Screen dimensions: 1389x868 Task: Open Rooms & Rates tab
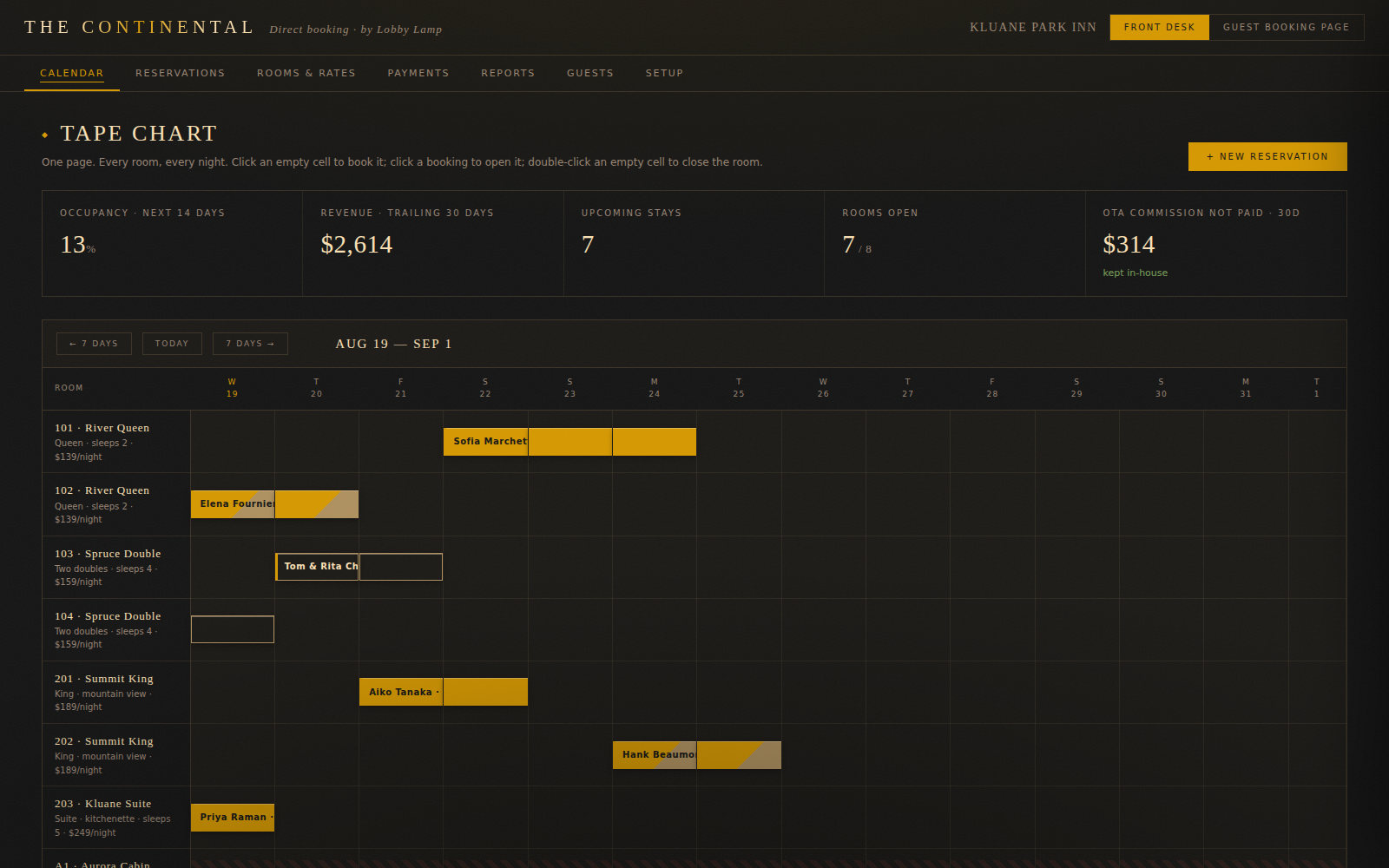tap(306, 73)
